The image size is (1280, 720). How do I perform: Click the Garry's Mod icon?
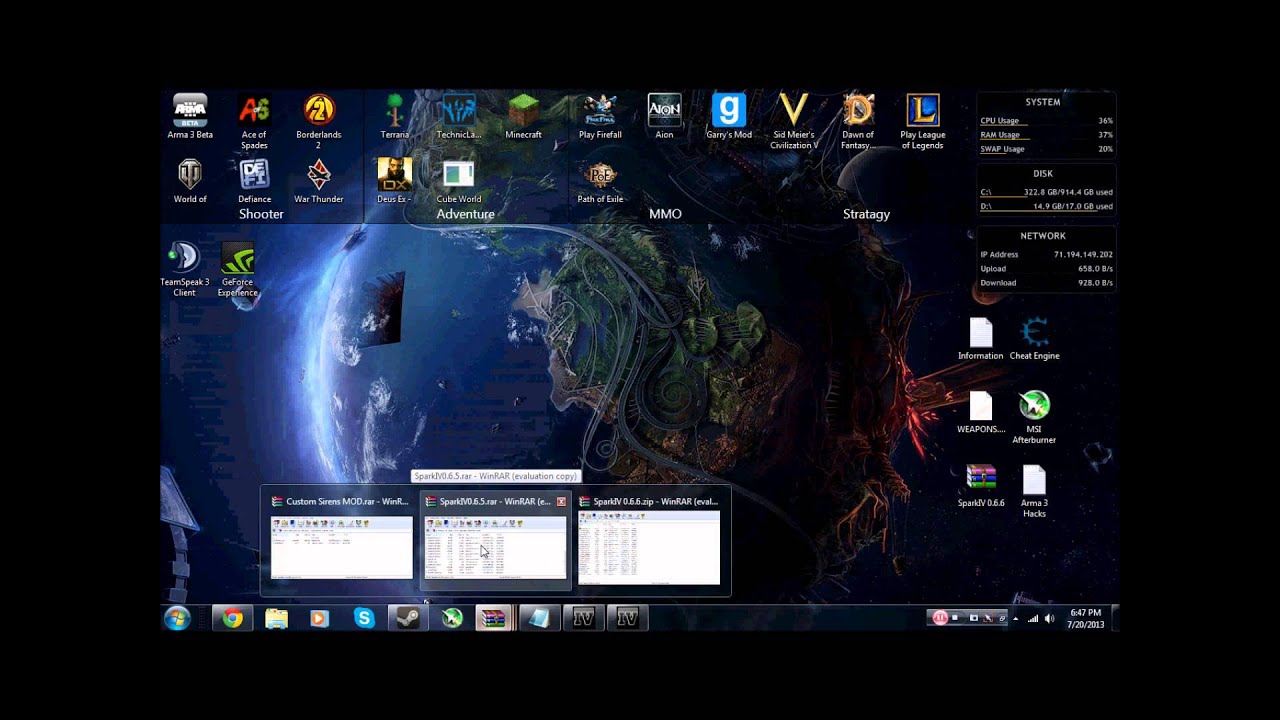pyautogui.click(x=729, y=117)
